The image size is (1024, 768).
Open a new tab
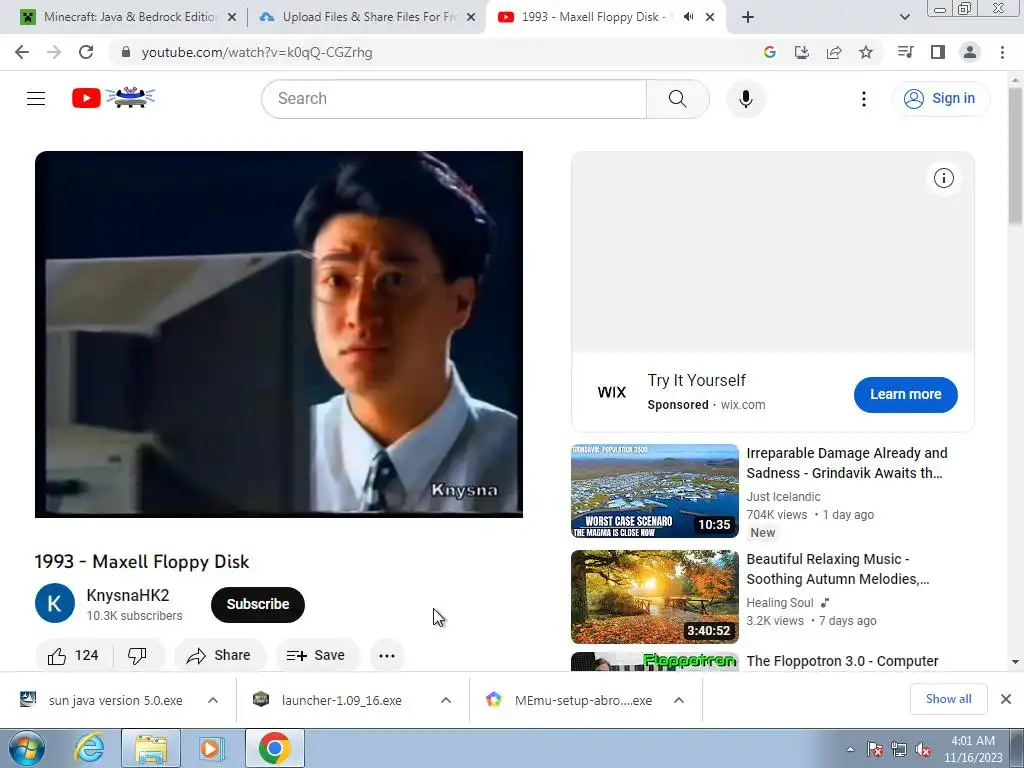coord(748,17)
